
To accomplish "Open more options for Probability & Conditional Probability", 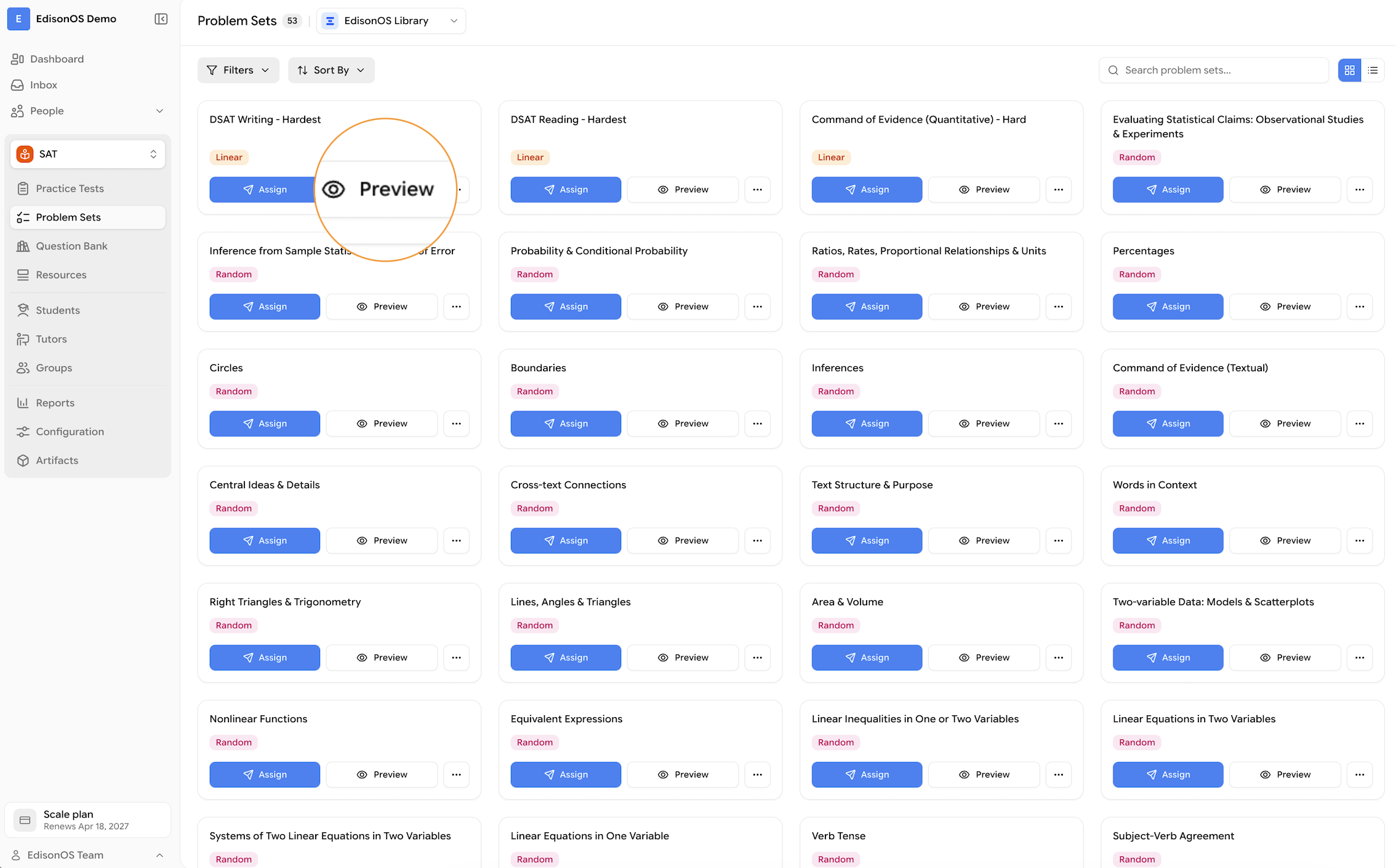I will coord(757,307).
